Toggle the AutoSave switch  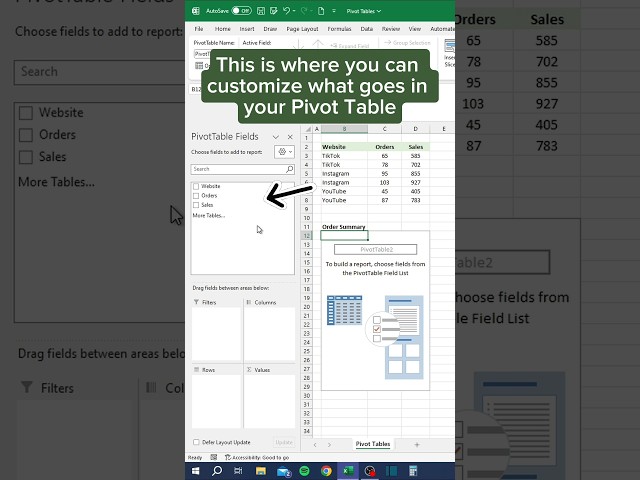click(x=241, y=11)
